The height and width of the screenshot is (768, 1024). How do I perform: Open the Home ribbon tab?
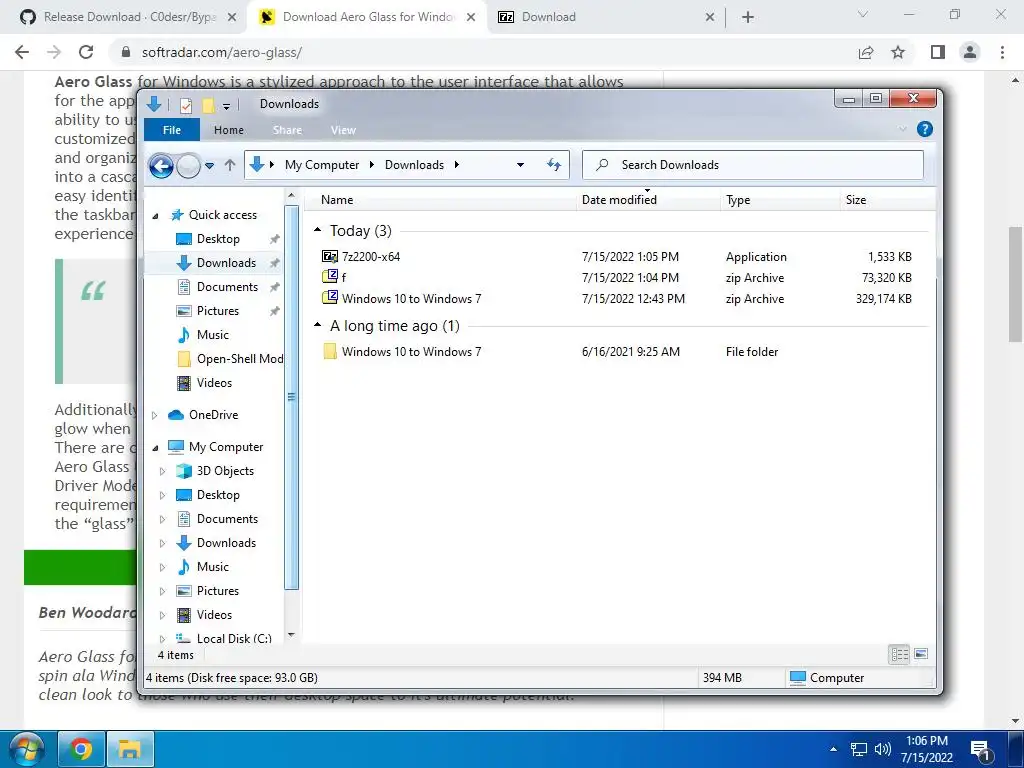point(229,130)
